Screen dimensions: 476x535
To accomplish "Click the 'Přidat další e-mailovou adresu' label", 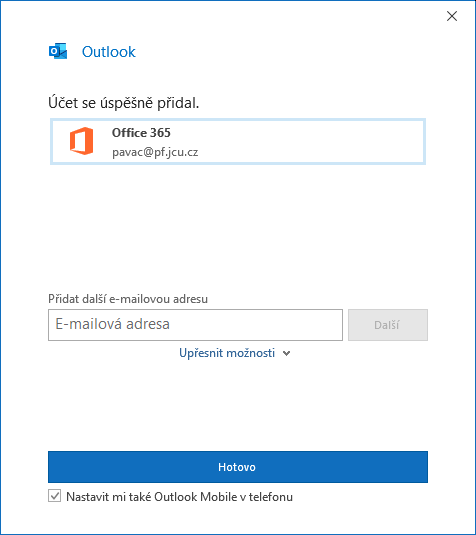I will [128, 299].
